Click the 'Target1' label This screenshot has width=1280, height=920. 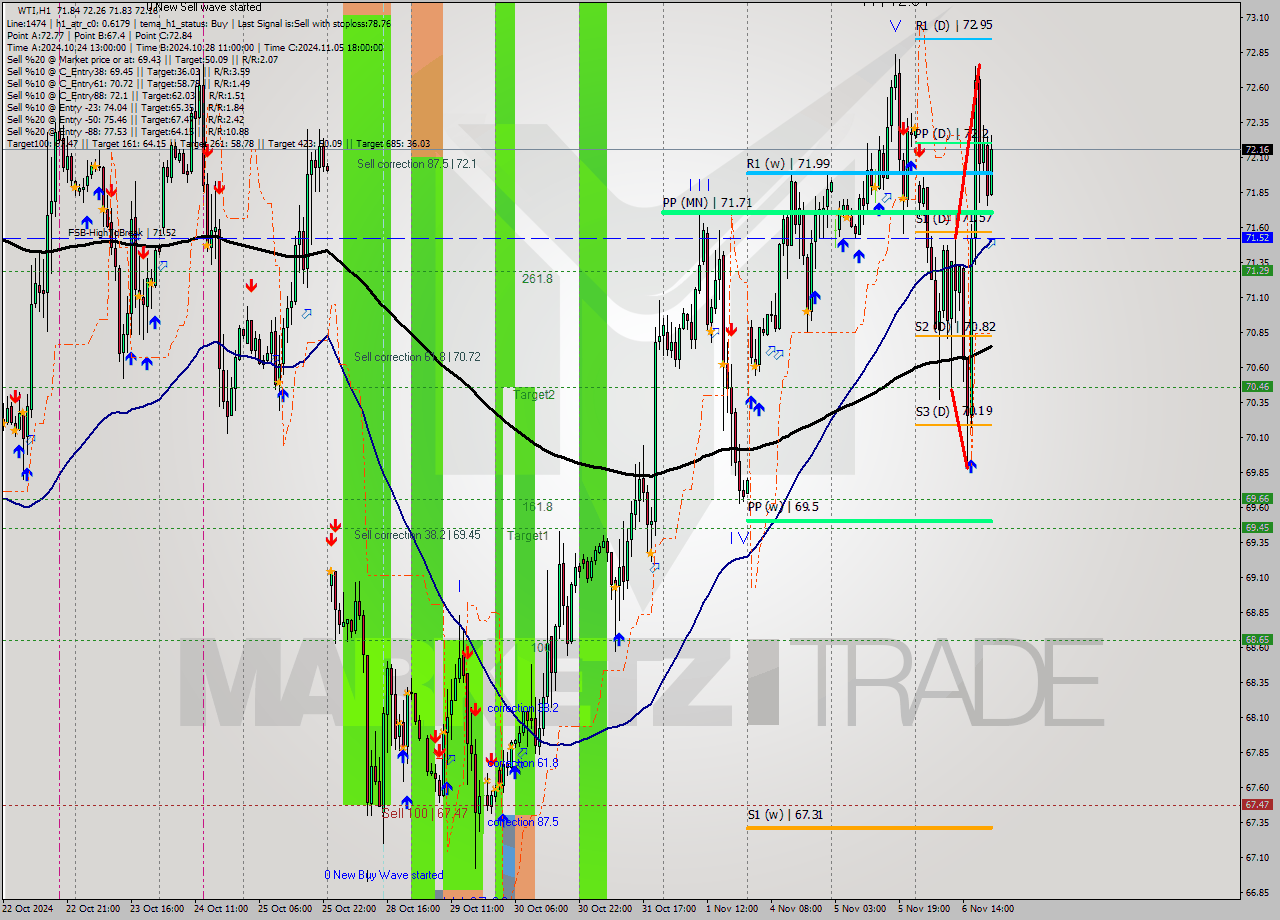pos(528,535)
